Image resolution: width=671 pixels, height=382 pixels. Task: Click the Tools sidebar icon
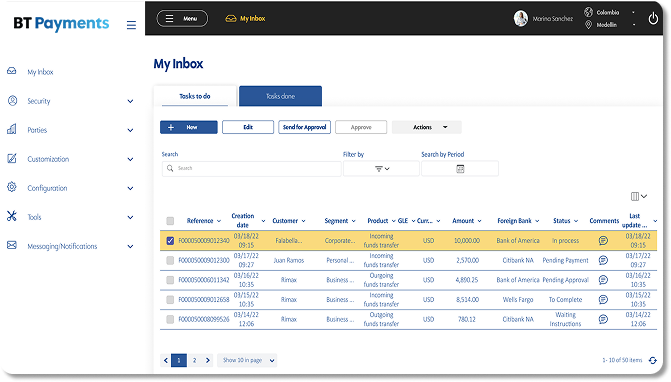click(x=12, y=216)
